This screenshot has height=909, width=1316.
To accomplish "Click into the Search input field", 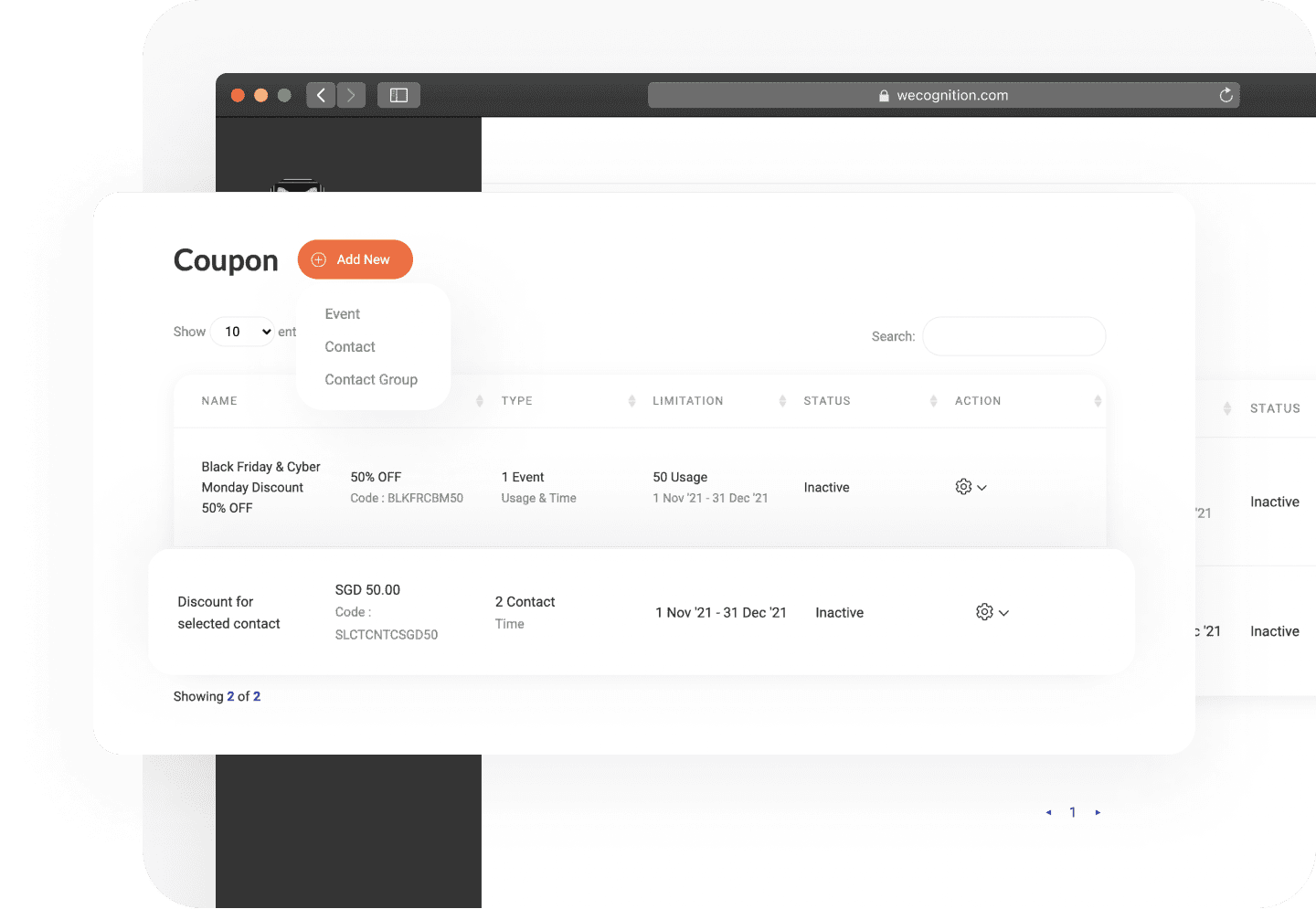I will click(x=1014, y=336).
